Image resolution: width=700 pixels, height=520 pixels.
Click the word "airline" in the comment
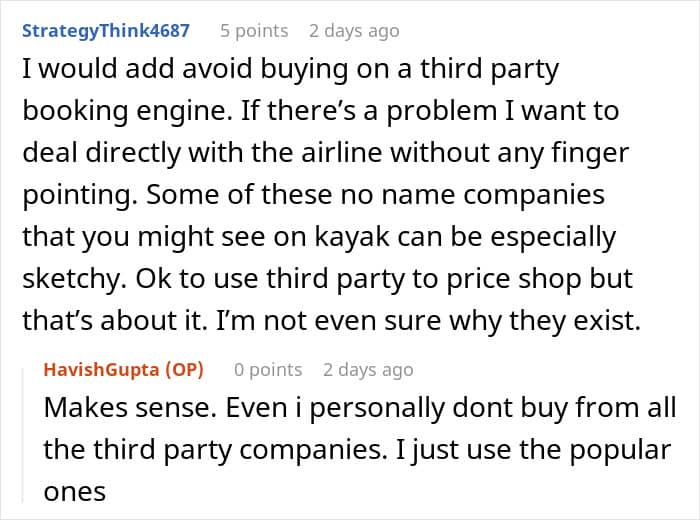pos(342,153)
